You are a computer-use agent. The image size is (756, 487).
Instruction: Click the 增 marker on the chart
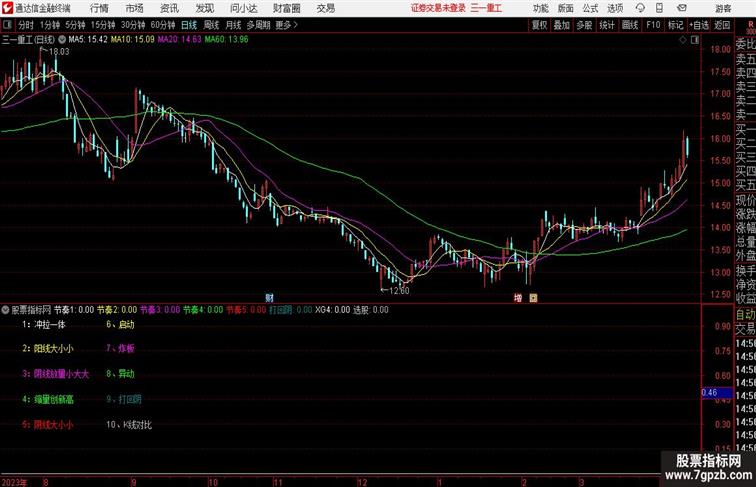click(518, 298)
